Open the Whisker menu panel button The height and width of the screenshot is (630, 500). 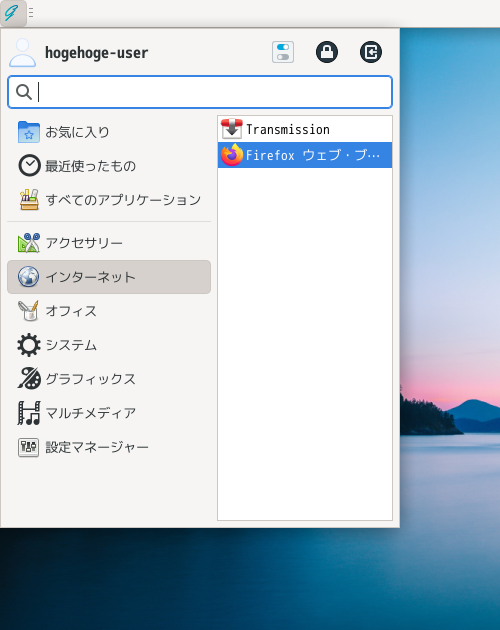[x=13, y=13]
